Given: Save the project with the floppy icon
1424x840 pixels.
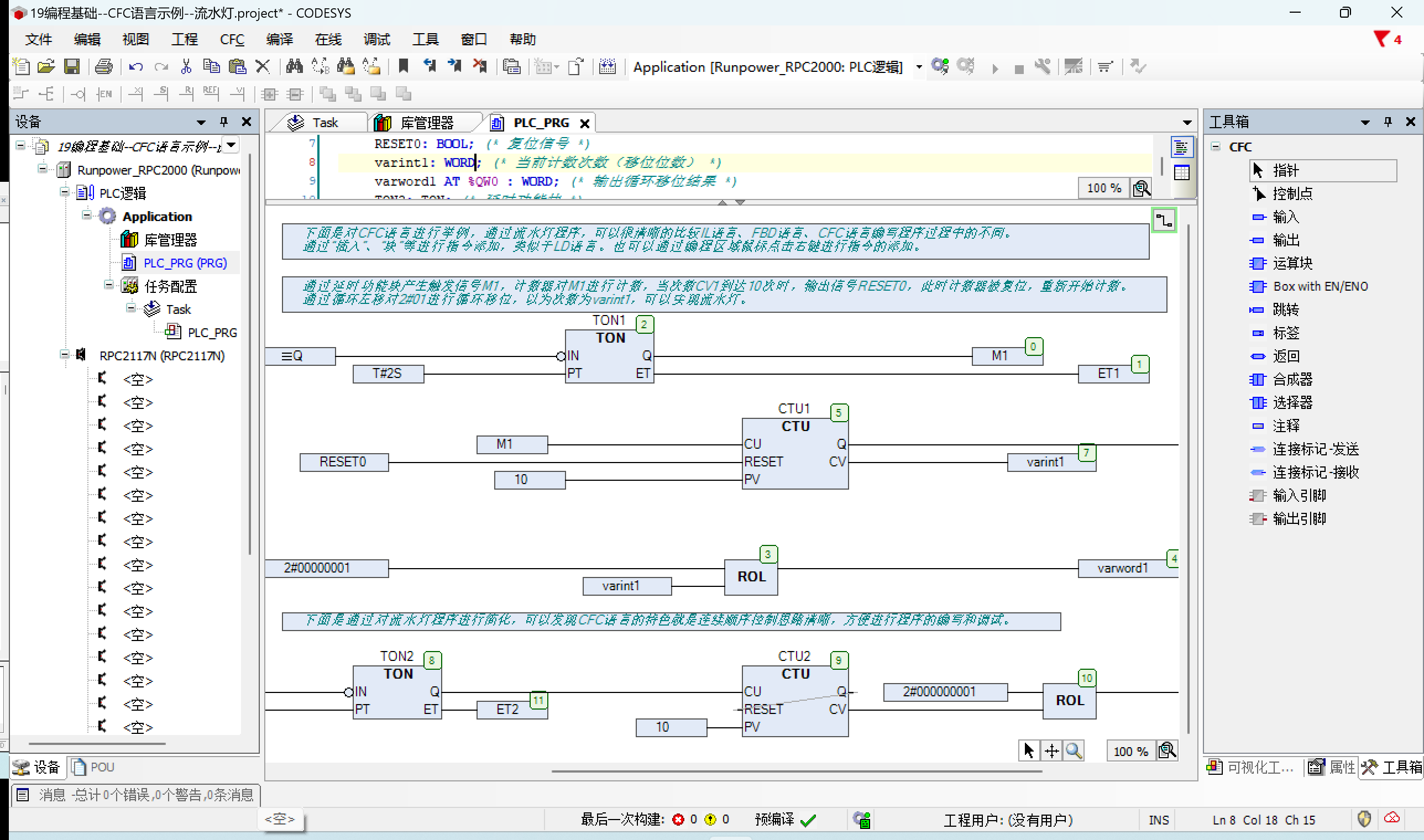Looking at the screenshot, I should coord(72,67).
